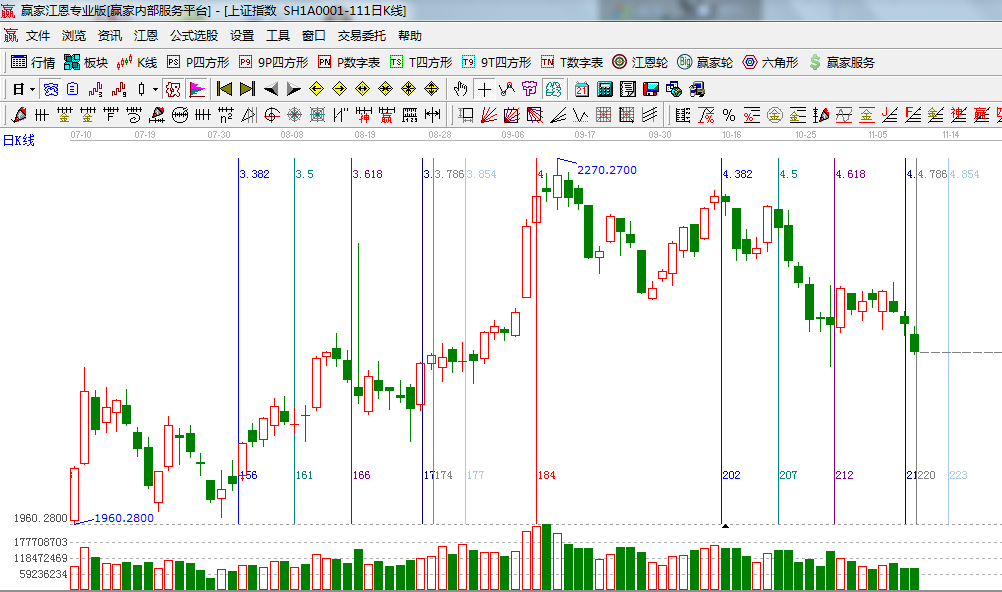
Task: Open the 行情 market quotes view
Action: click(33, 62)
